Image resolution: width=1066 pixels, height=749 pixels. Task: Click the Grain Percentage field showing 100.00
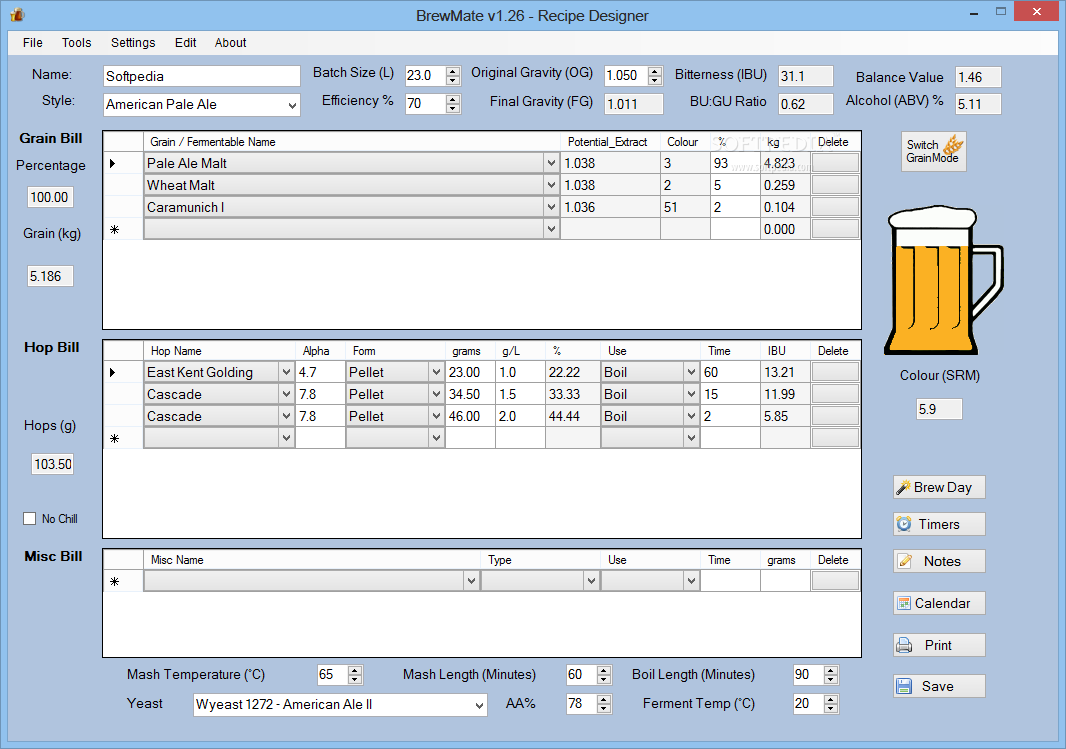point(50,197)
